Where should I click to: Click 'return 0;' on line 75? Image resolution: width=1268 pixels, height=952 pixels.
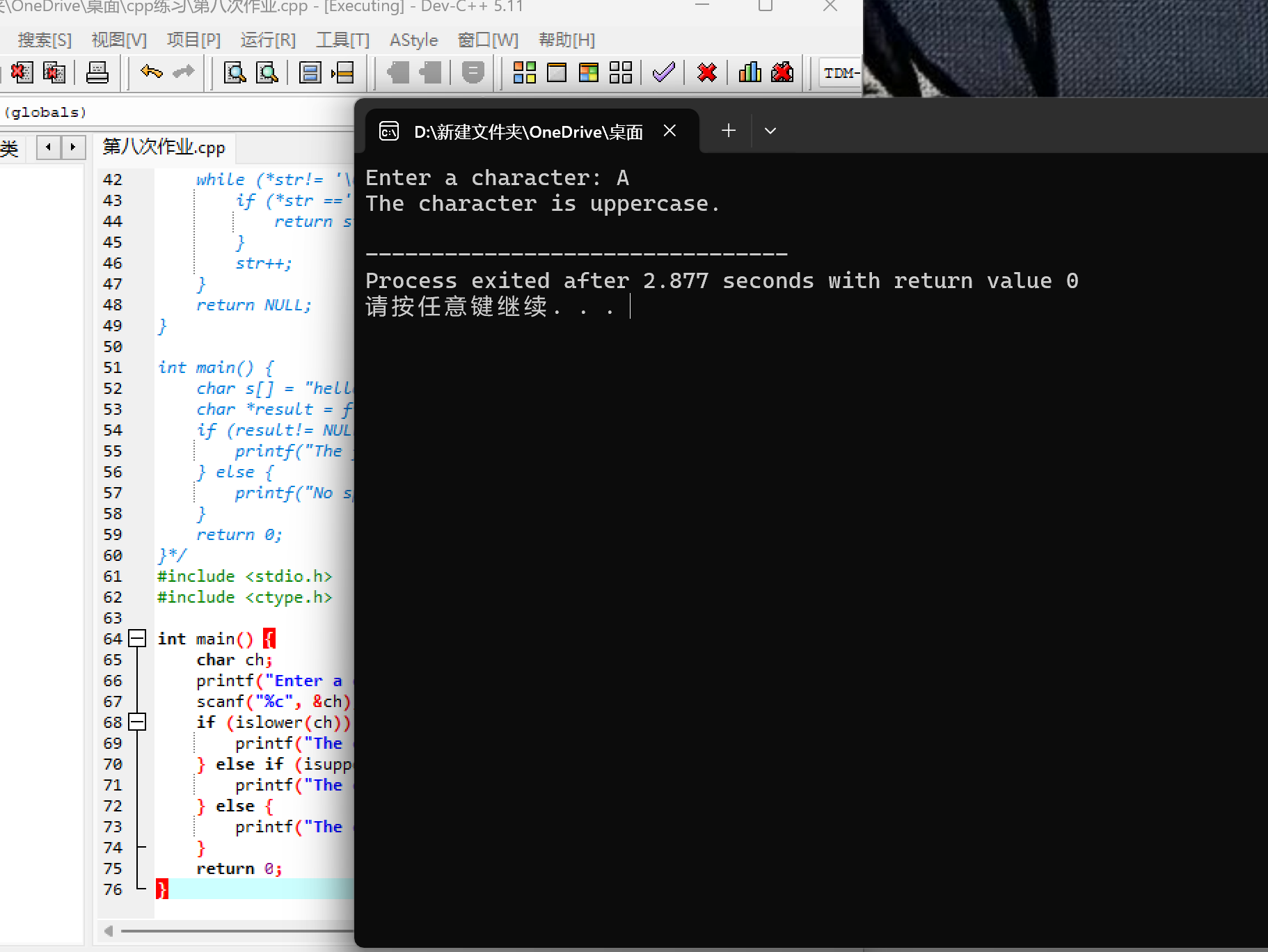[239, 868]
